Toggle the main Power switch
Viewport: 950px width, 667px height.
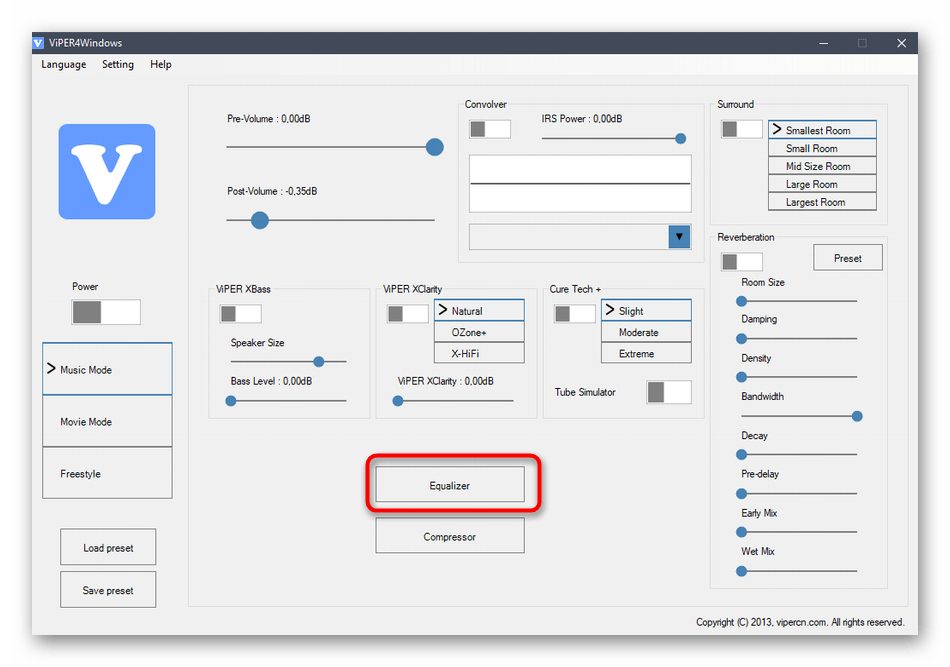tap(106, 312)
